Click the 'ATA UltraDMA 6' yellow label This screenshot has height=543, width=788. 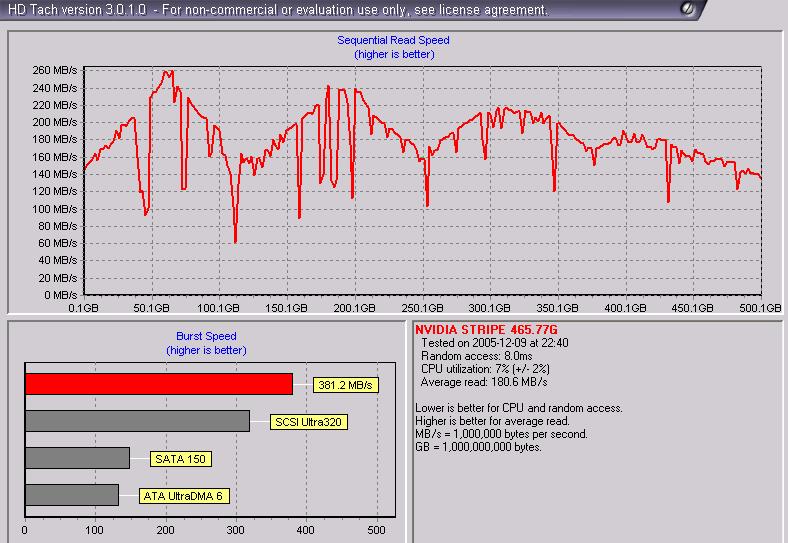point(183,496)
